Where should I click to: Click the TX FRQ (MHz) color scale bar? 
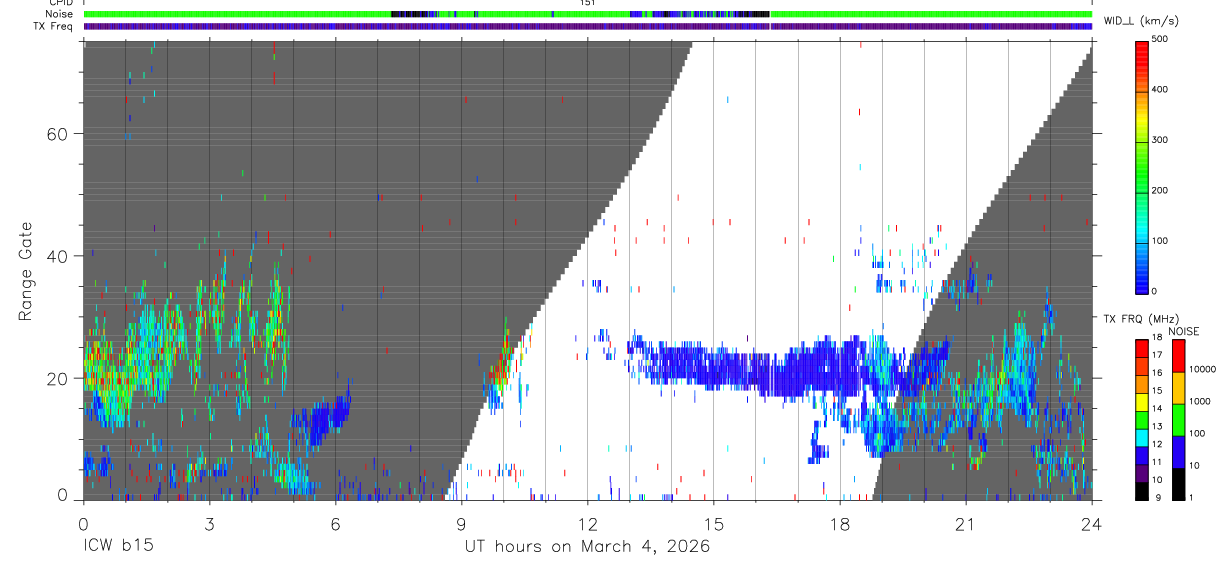tap(1141, 419)
